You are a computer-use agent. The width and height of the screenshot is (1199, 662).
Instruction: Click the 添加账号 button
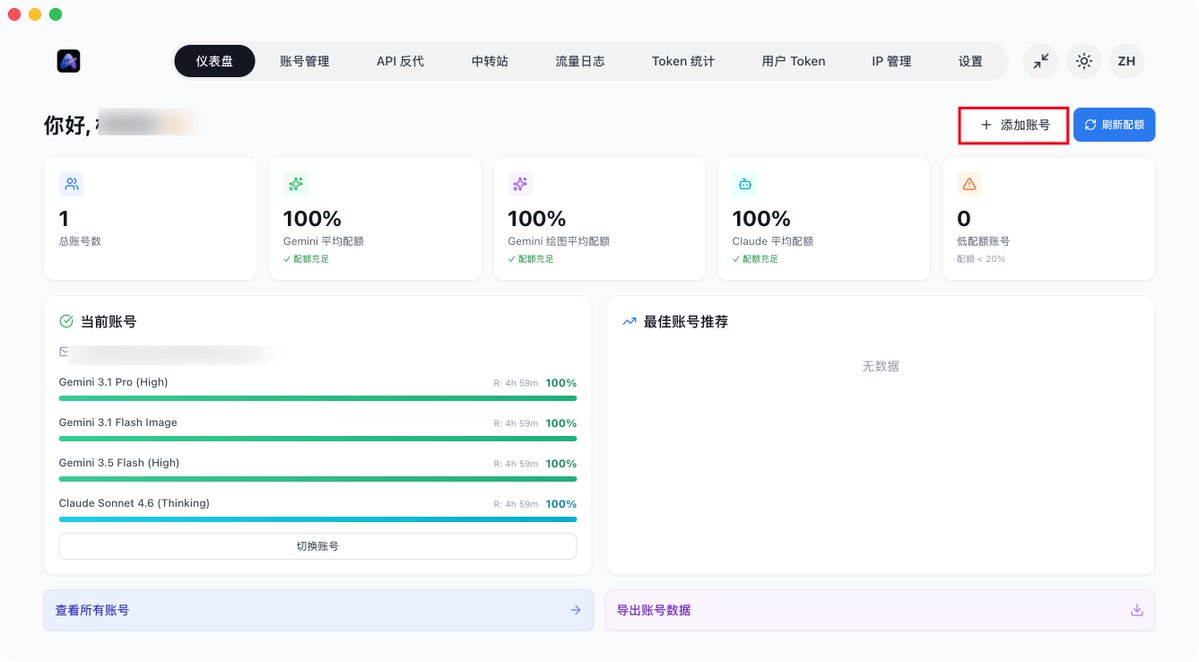[x=1014, y=125]
